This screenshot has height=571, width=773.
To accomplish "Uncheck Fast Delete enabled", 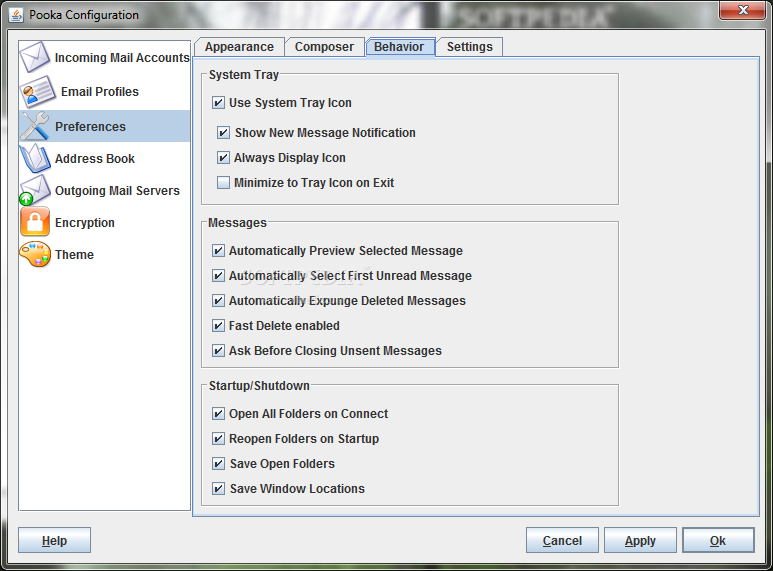I will 218,326.
